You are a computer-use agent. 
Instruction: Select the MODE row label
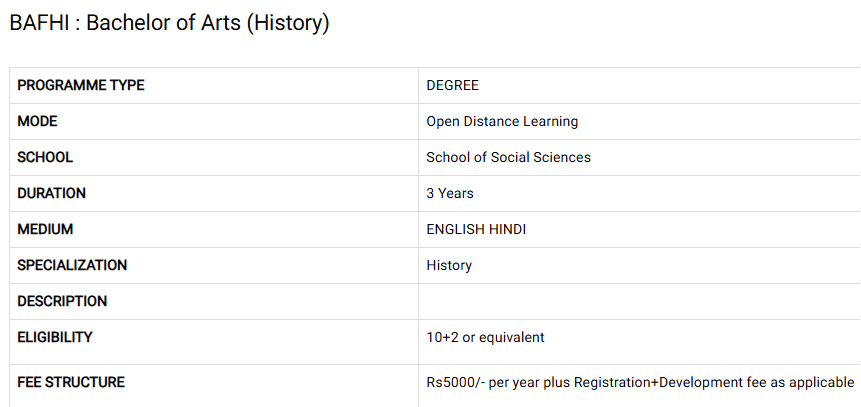38,121
